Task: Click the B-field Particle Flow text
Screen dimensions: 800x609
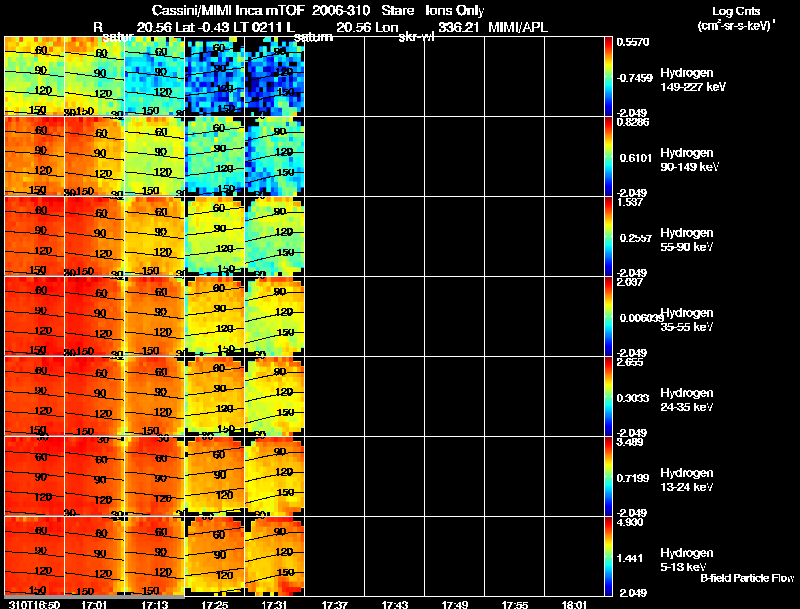Action: pos(747,578)
